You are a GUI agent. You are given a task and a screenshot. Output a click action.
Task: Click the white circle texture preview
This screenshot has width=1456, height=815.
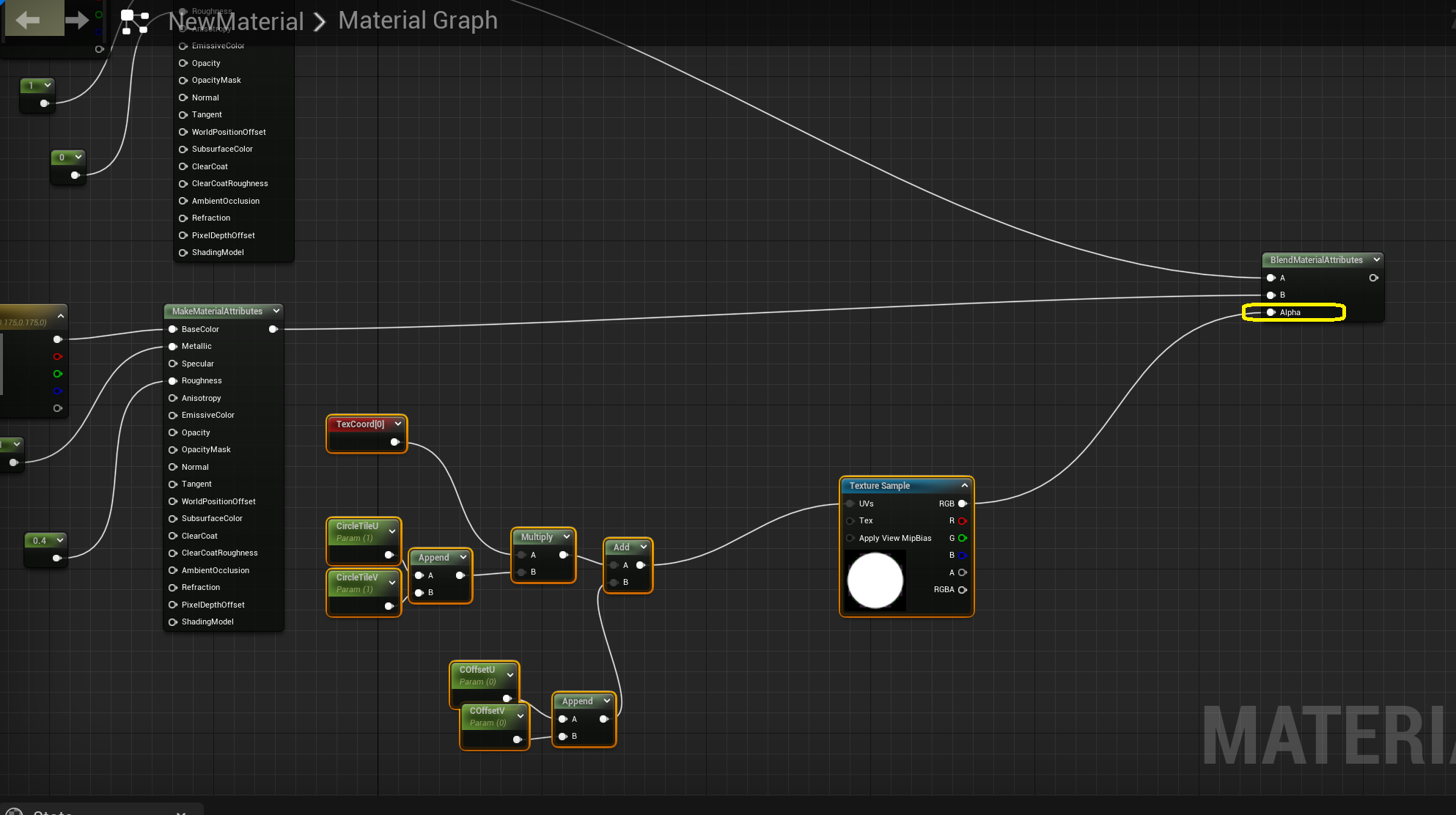(x=875, y=580)
